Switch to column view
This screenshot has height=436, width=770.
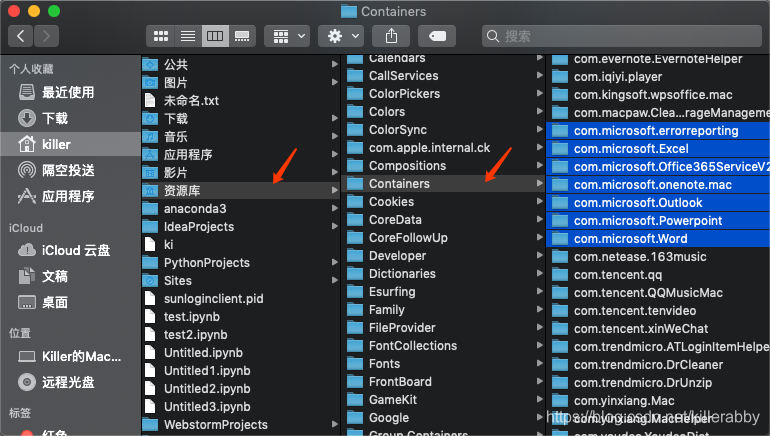(x=215, y=36)
